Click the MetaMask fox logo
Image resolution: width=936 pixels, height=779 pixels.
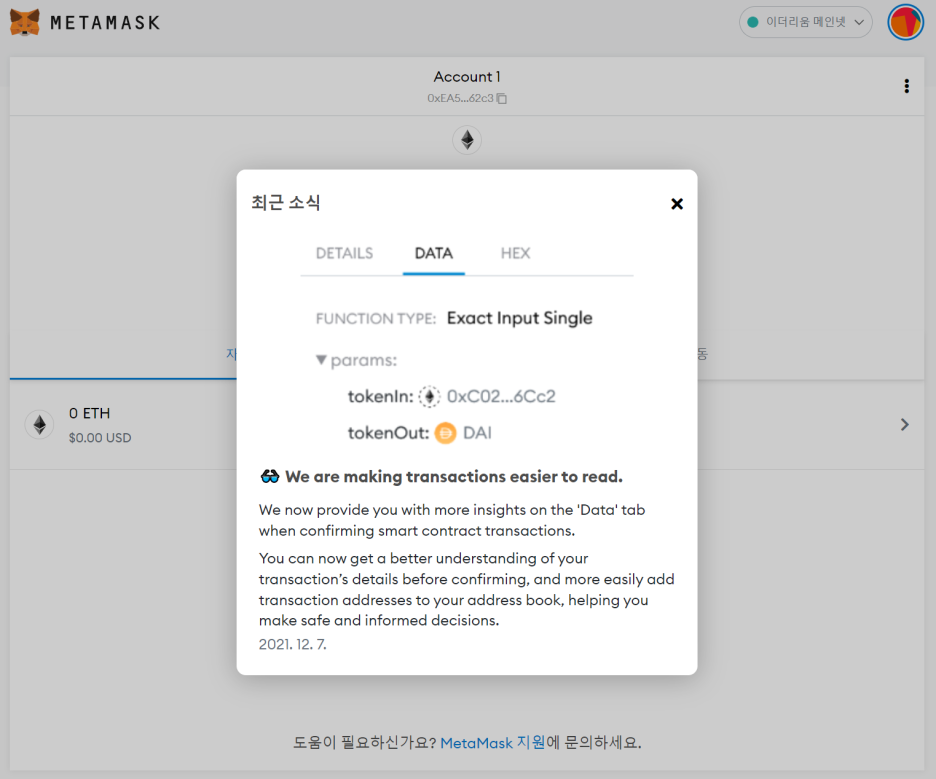coord(25,22)
